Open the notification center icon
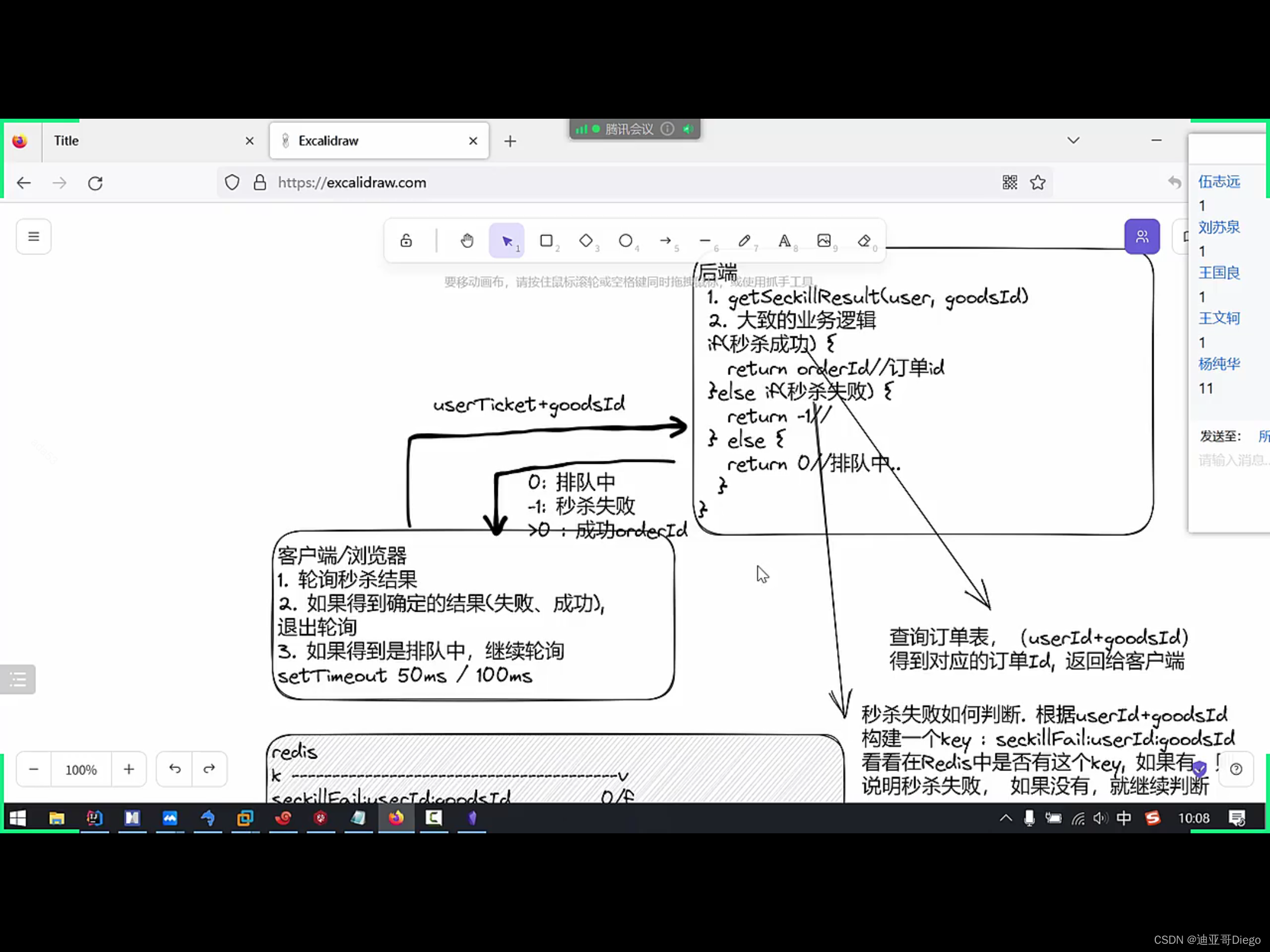The image size is (1270, 952). tap(1237, 818)
